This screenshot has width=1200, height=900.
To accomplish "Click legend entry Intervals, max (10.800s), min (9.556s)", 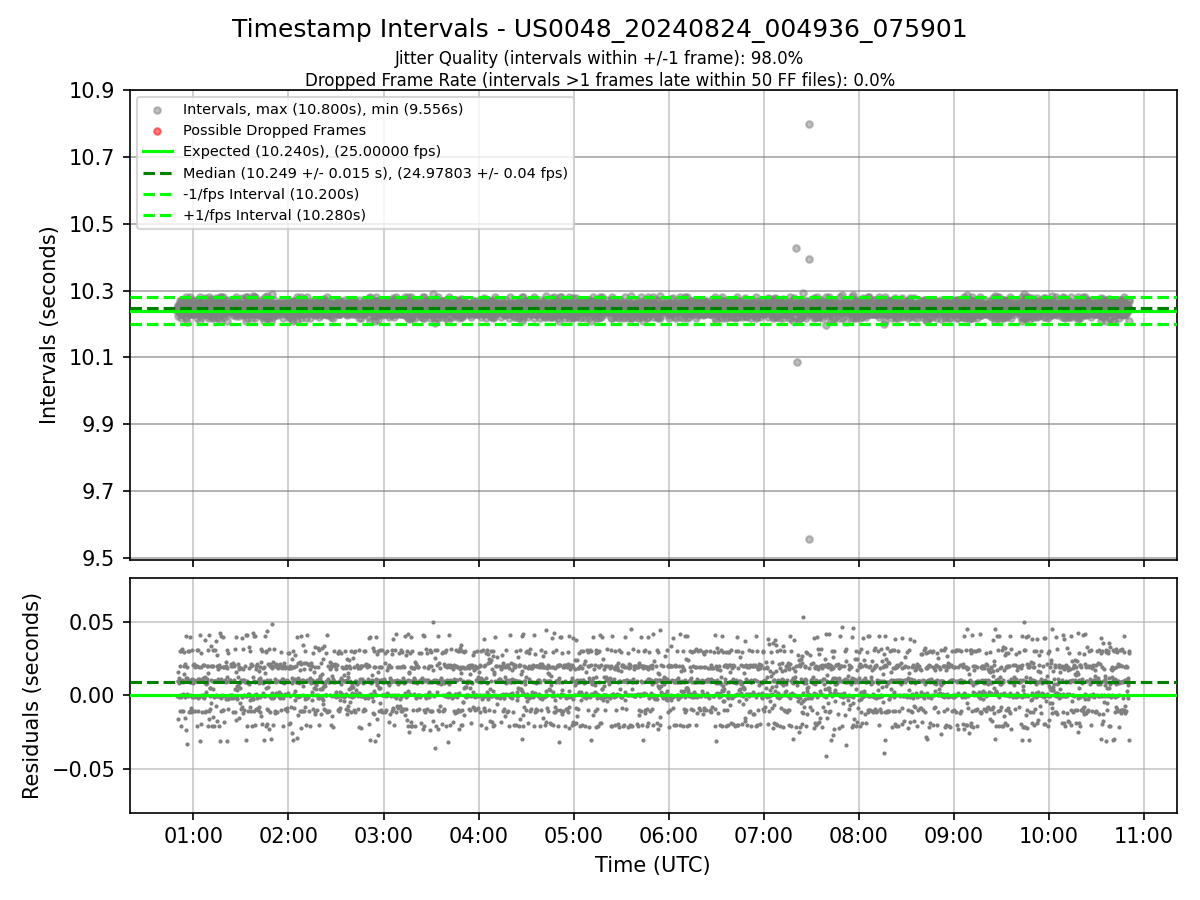I will point(323,109).
